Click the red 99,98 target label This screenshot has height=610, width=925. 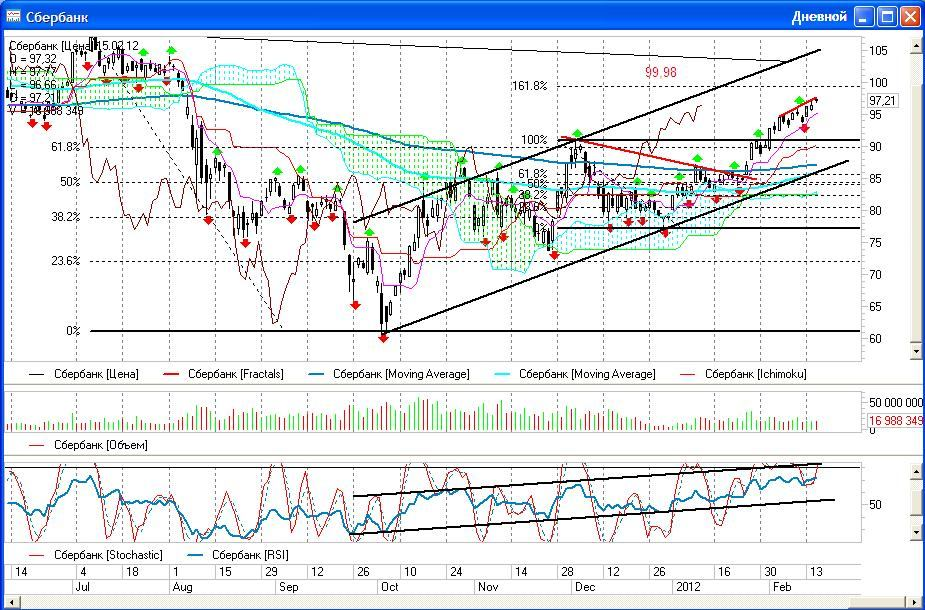[x=661, y=72]
